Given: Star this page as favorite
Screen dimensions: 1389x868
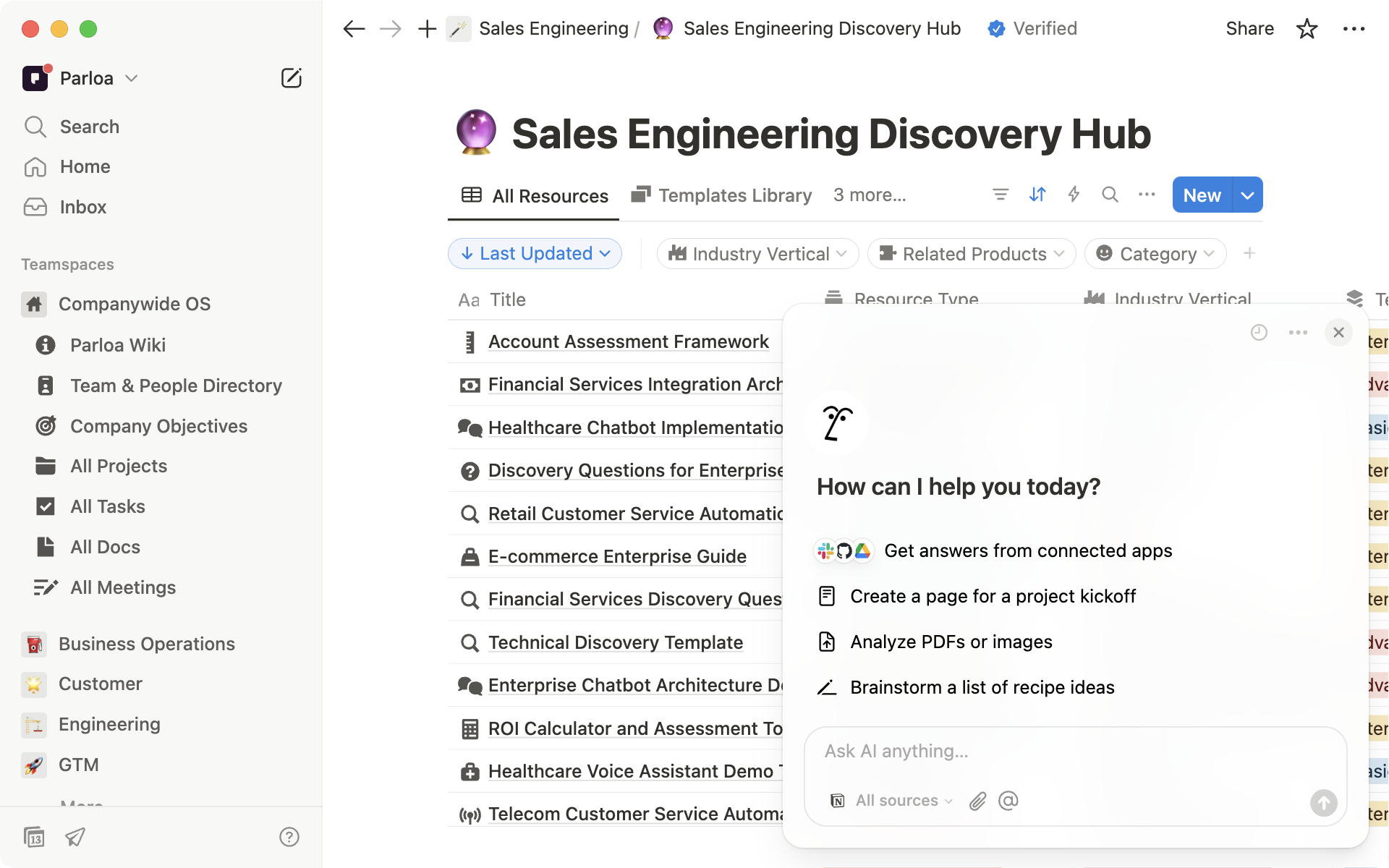Looking at the screenshot, I should [x=1307, y=29].
